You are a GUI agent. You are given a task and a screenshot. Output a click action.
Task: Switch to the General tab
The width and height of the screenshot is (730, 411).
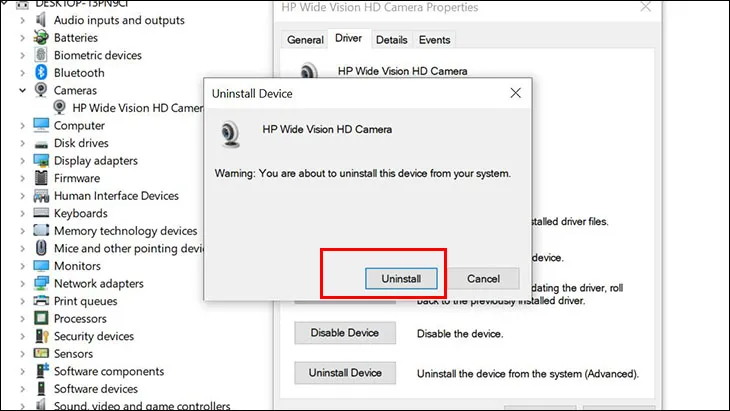(305, 40)
